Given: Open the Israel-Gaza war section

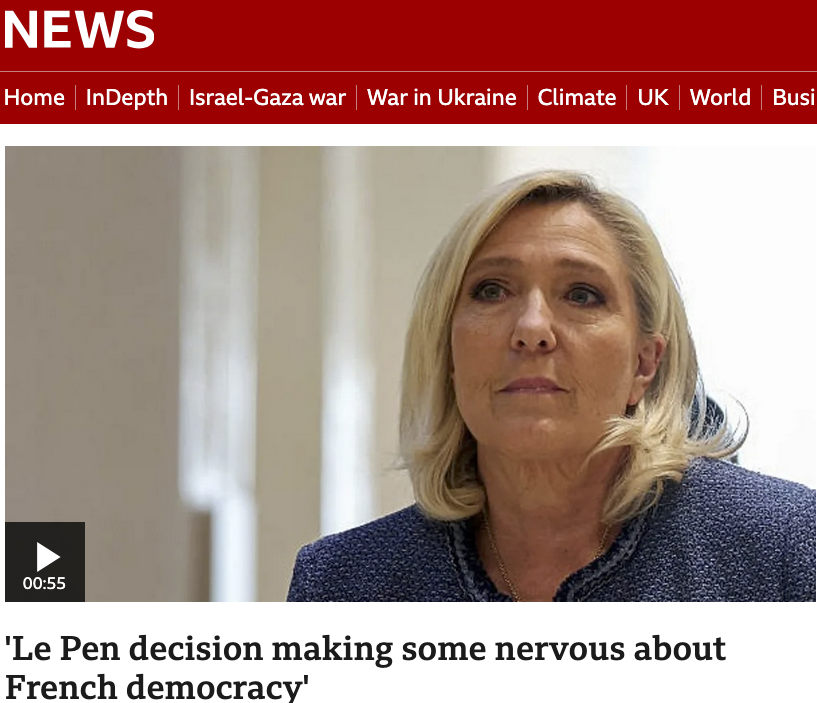Looking at the screenshot, I should pos(267,97).
